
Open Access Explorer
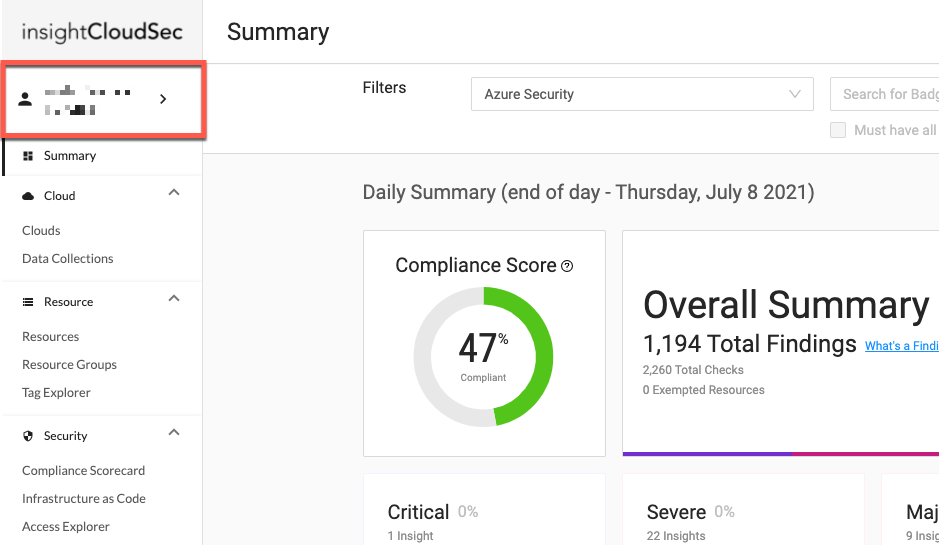(66, 527)
